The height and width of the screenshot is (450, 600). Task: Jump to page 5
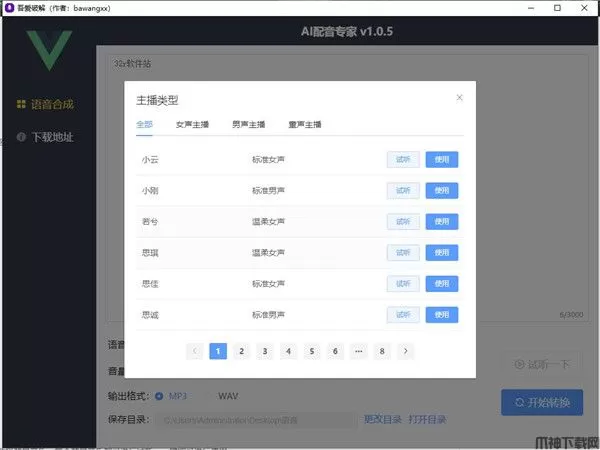click(x=312, y=351)
